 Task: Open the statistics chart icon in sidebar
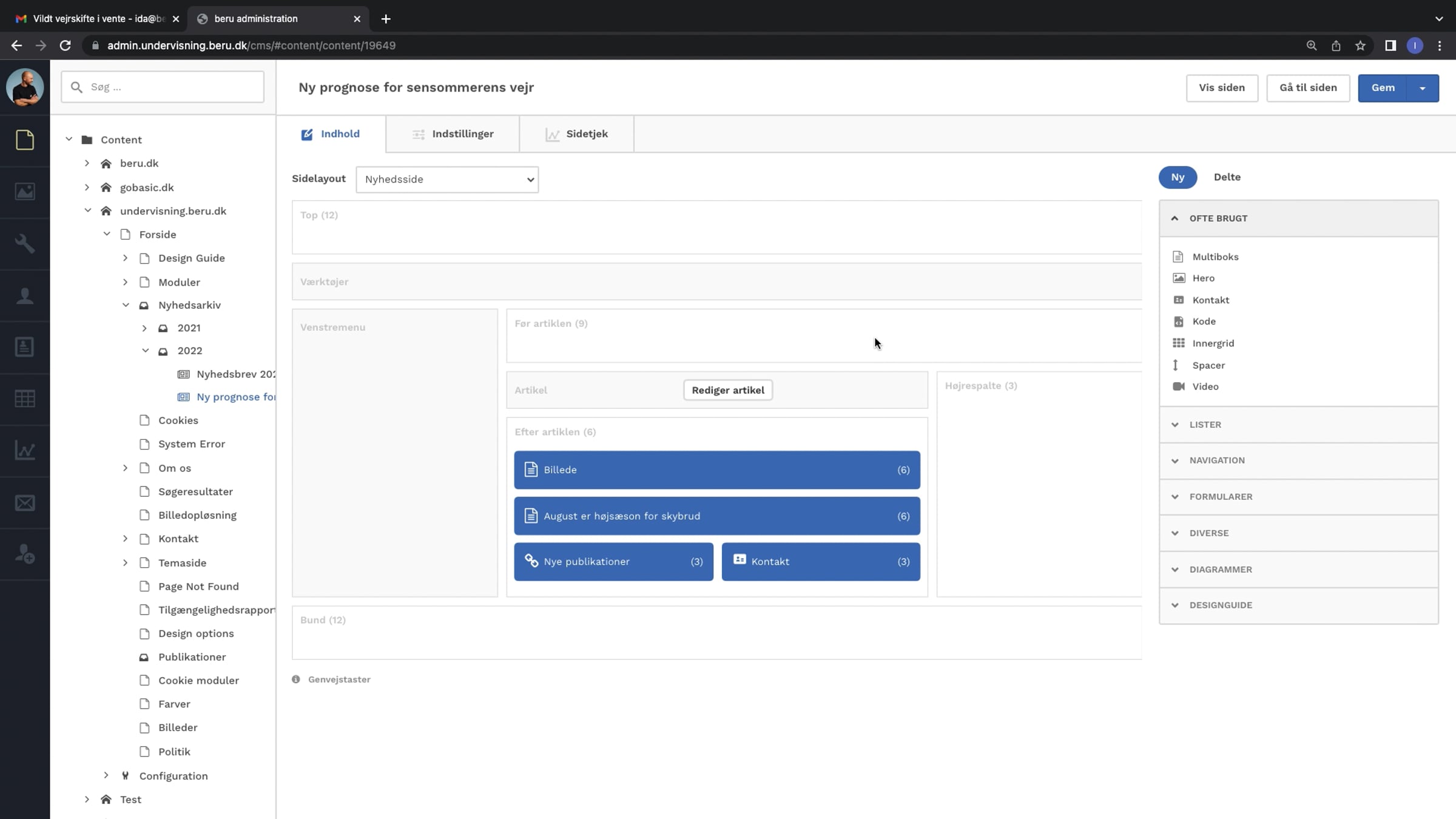tap(25, 451)
